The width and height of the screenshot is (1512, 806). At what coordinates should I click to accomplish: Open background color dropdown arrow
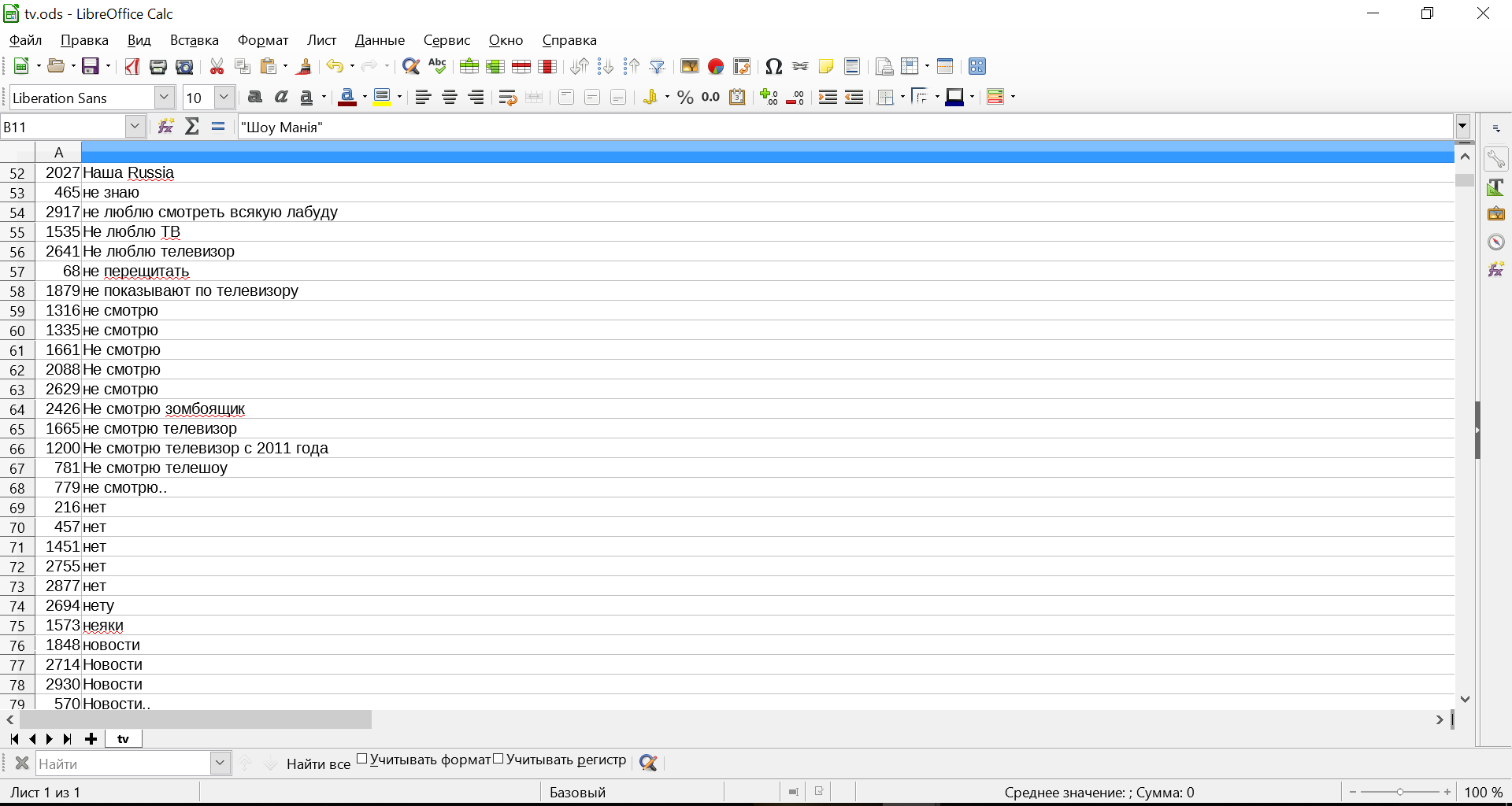[x=400, y=97]
